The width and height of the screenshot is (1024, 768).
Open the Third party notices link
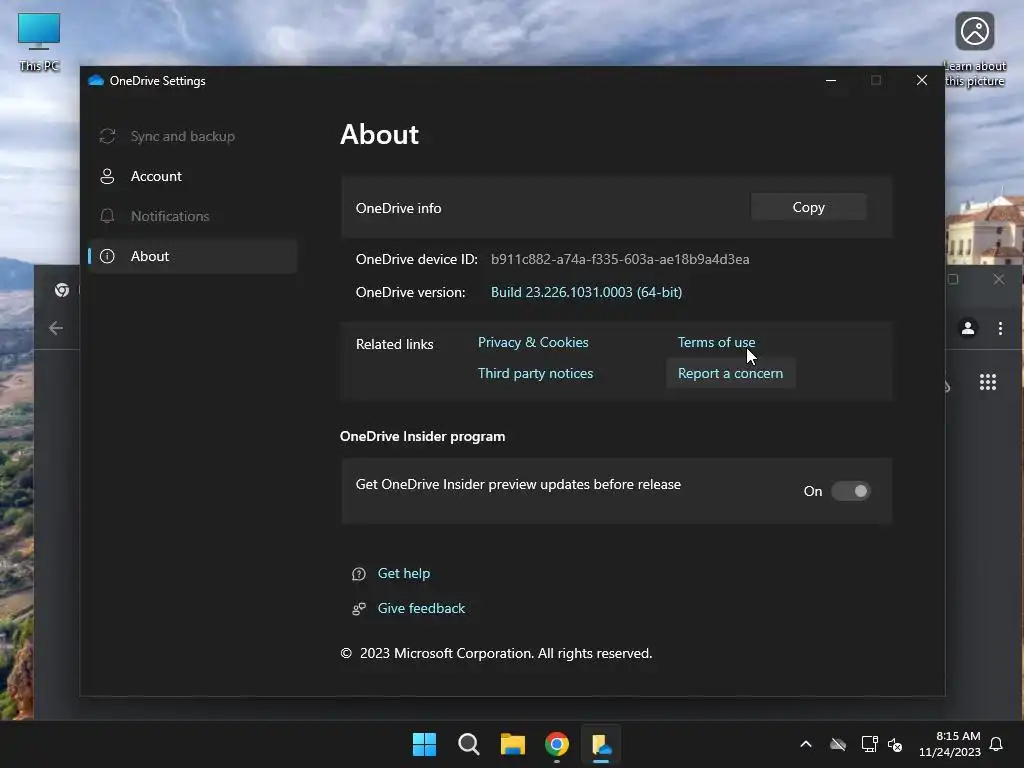point(535,374)
